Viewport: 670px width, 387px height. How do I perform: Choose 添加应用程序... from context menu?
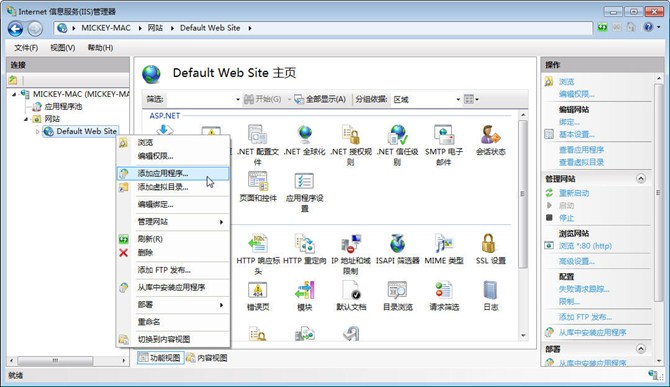[x=173, y=173]
